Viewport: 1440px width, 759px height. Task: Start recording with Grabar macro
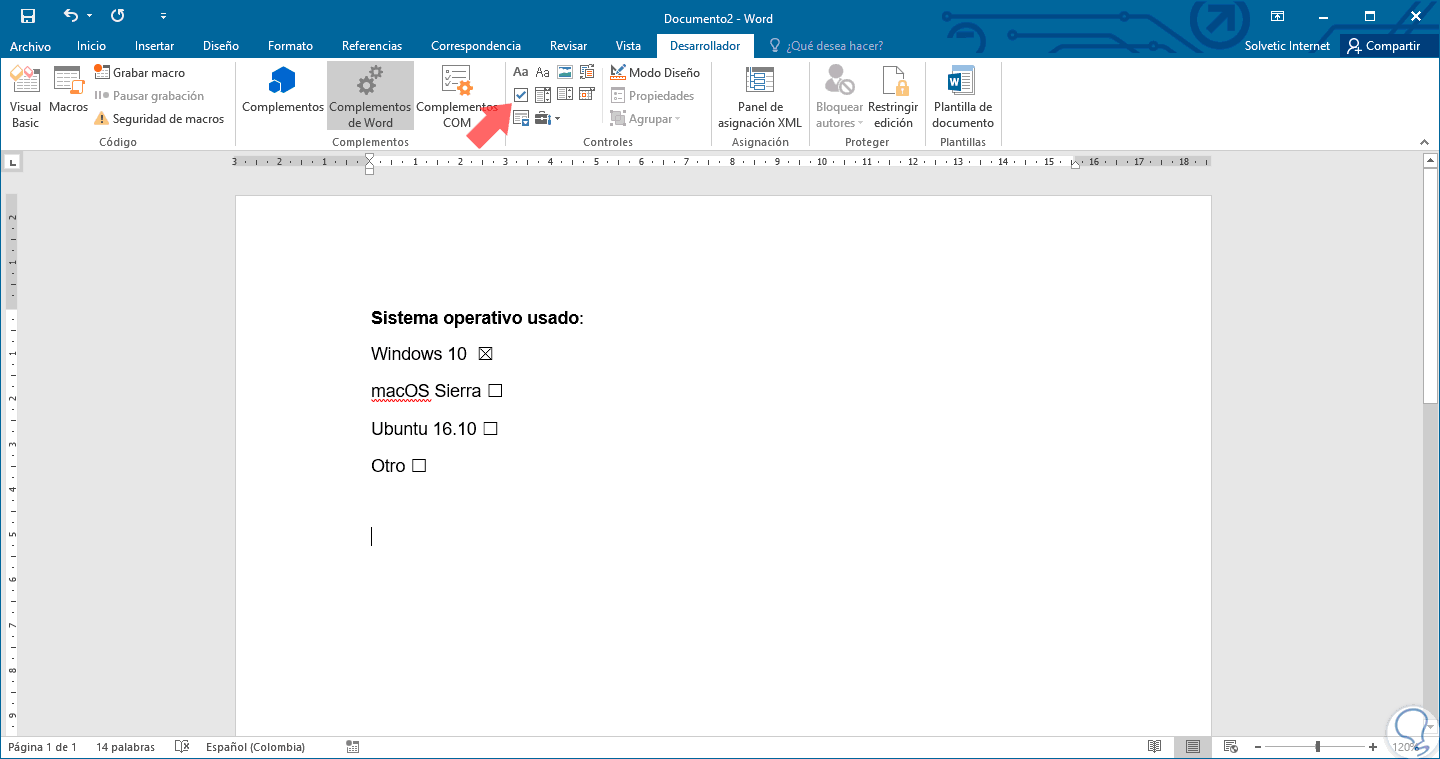click(139, 72)
